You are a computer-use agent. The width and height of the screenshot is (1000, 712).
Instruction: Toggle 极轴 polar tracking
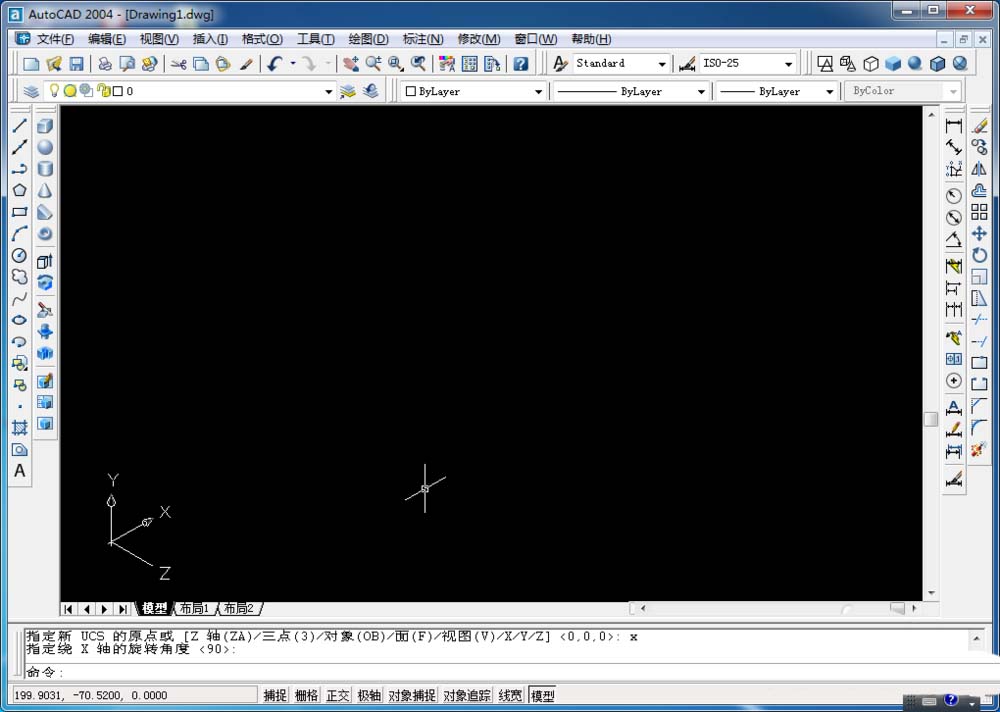(369, 695)
